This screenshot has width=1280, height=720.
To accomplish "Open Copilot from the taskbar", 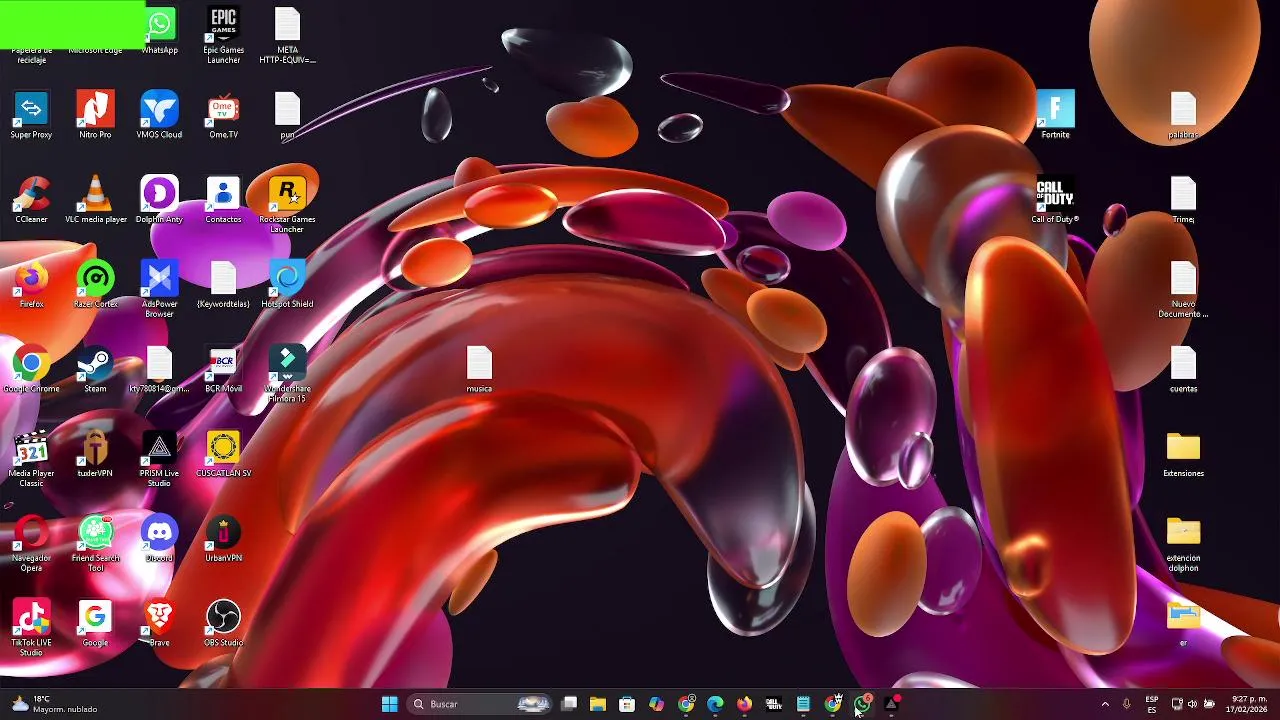I will 656,704.
